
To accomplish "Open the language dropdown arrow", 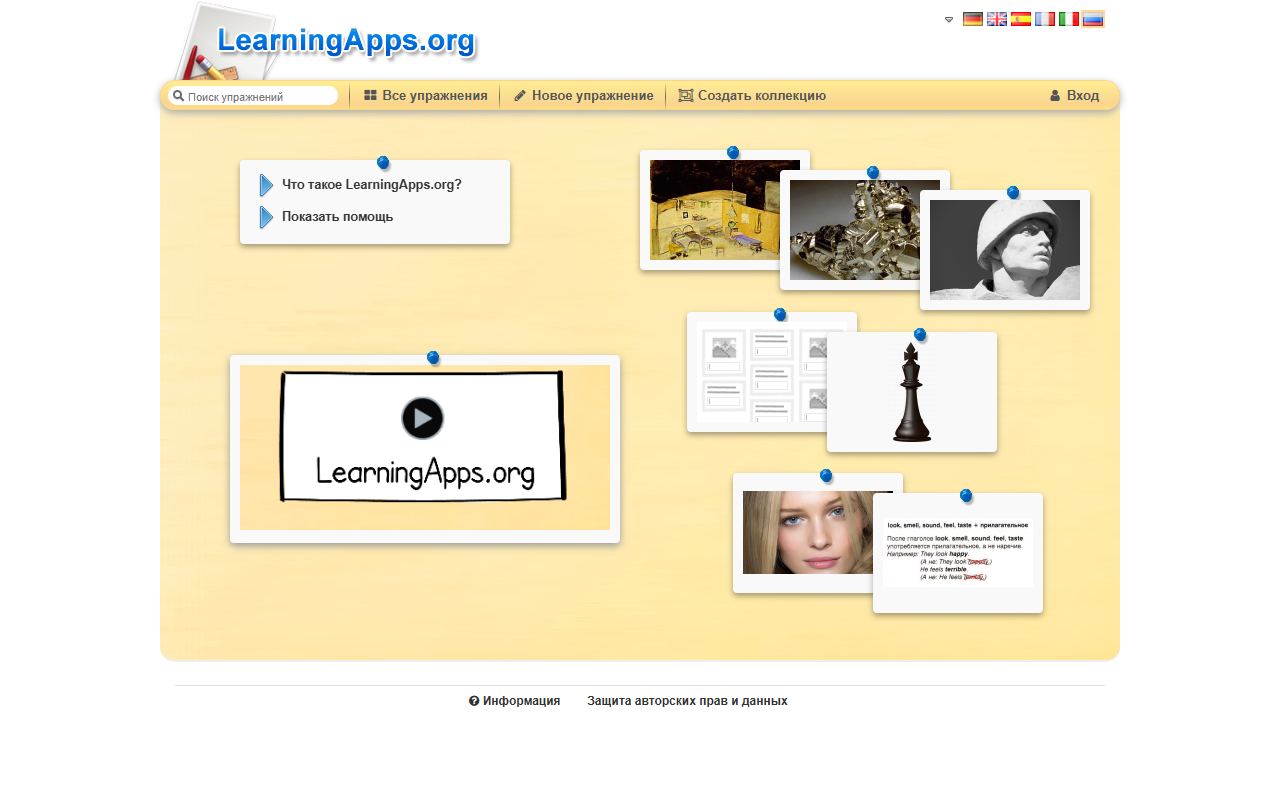I will click(949, 19).
